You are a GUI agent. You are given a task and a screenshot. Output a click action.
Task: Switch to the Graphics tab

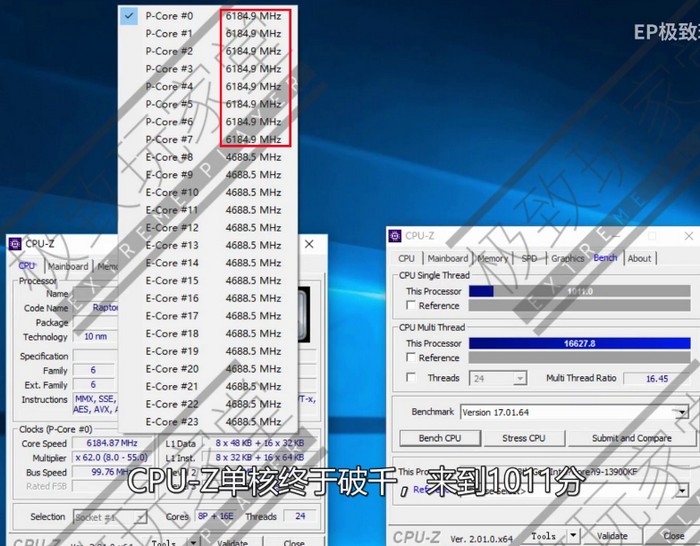pos(567,258)
